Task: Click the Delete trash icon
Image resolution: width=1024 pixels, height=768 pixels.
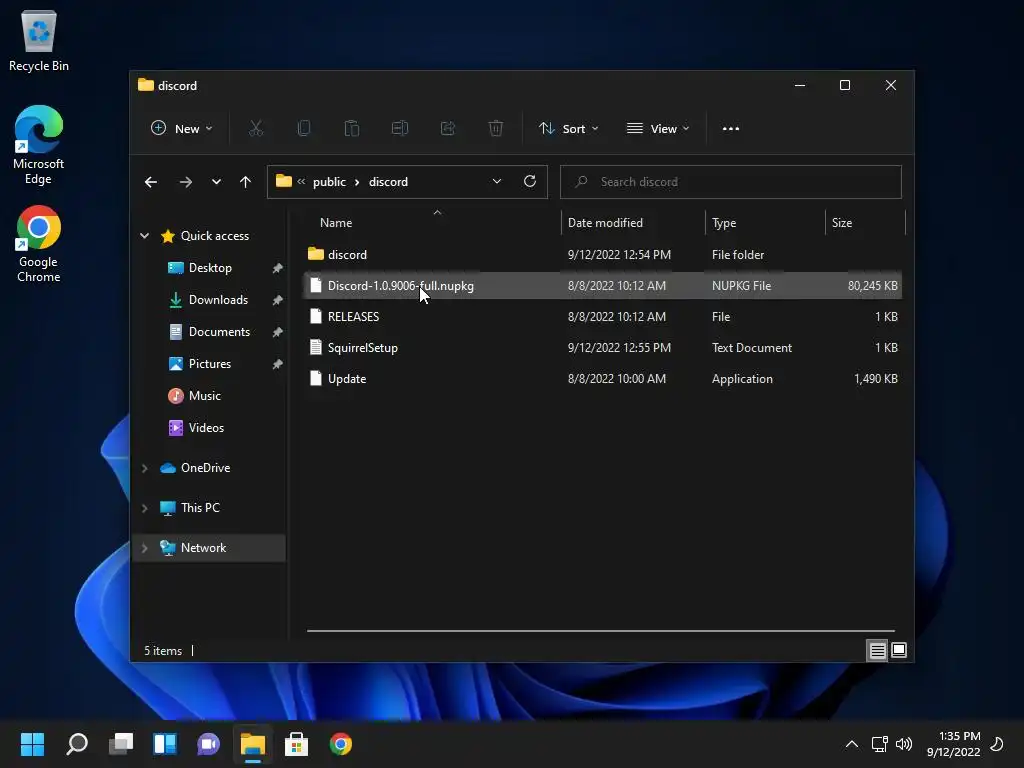Action: 496,129
